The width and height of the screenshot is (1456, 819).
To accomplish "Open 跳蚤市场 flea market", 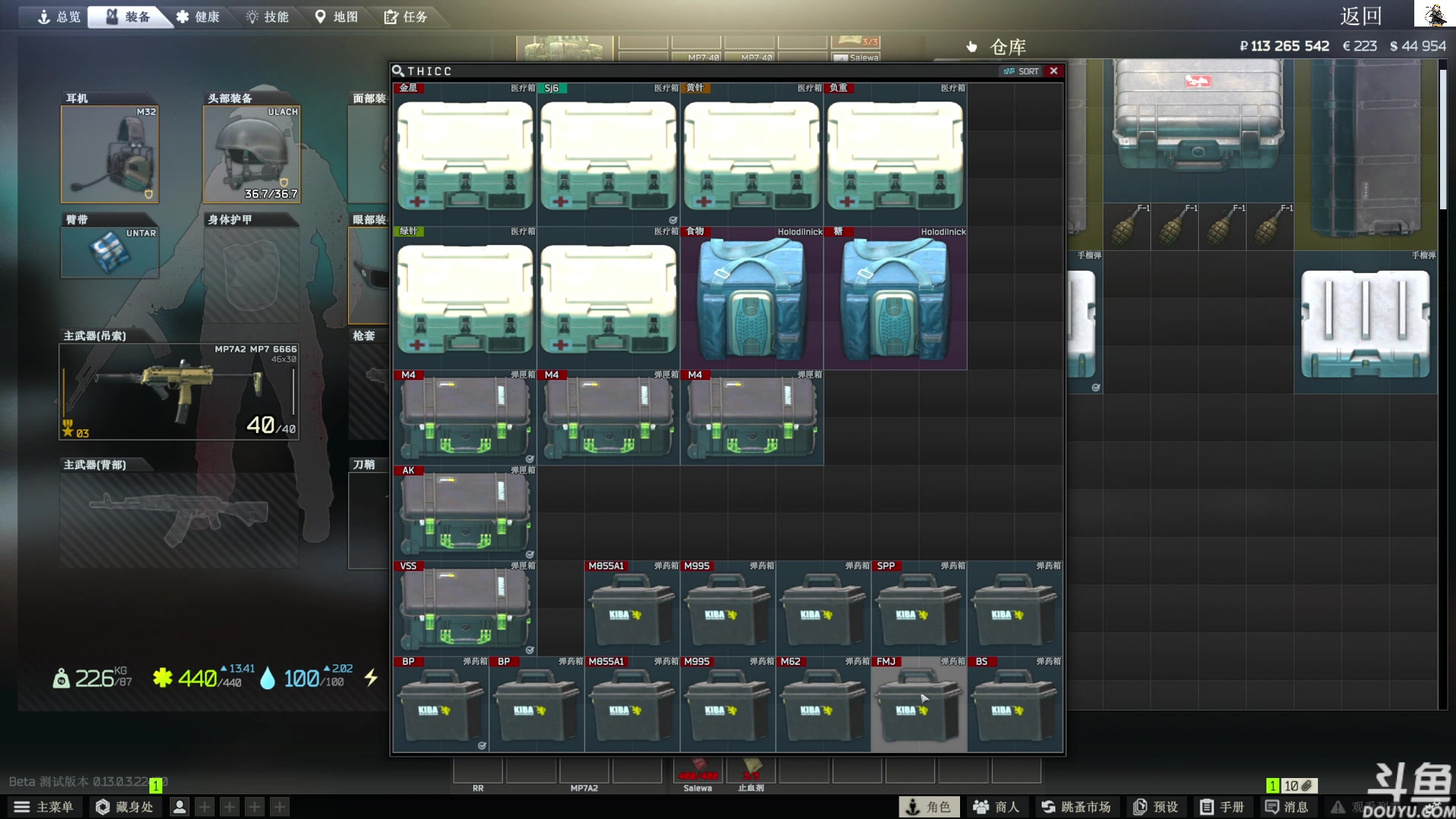I will pos(1076,807).
